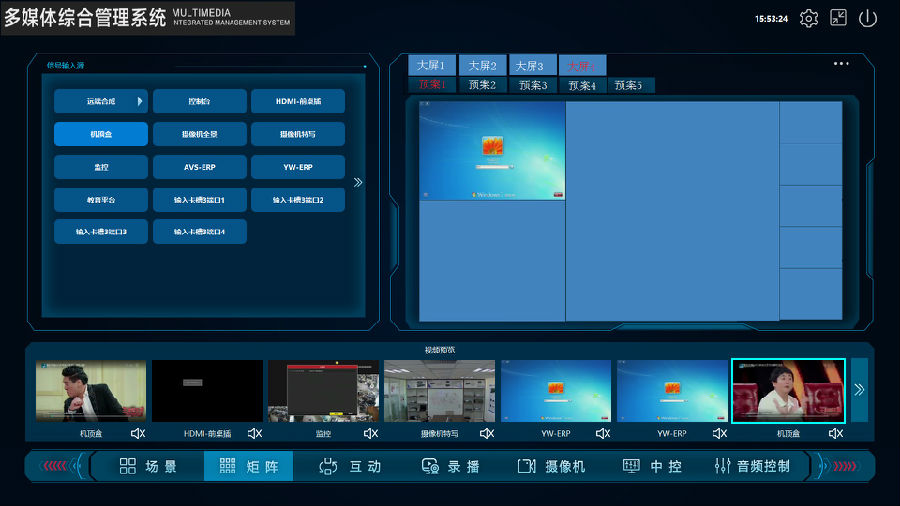Select the 预案3 preset tab

point(532,85)
